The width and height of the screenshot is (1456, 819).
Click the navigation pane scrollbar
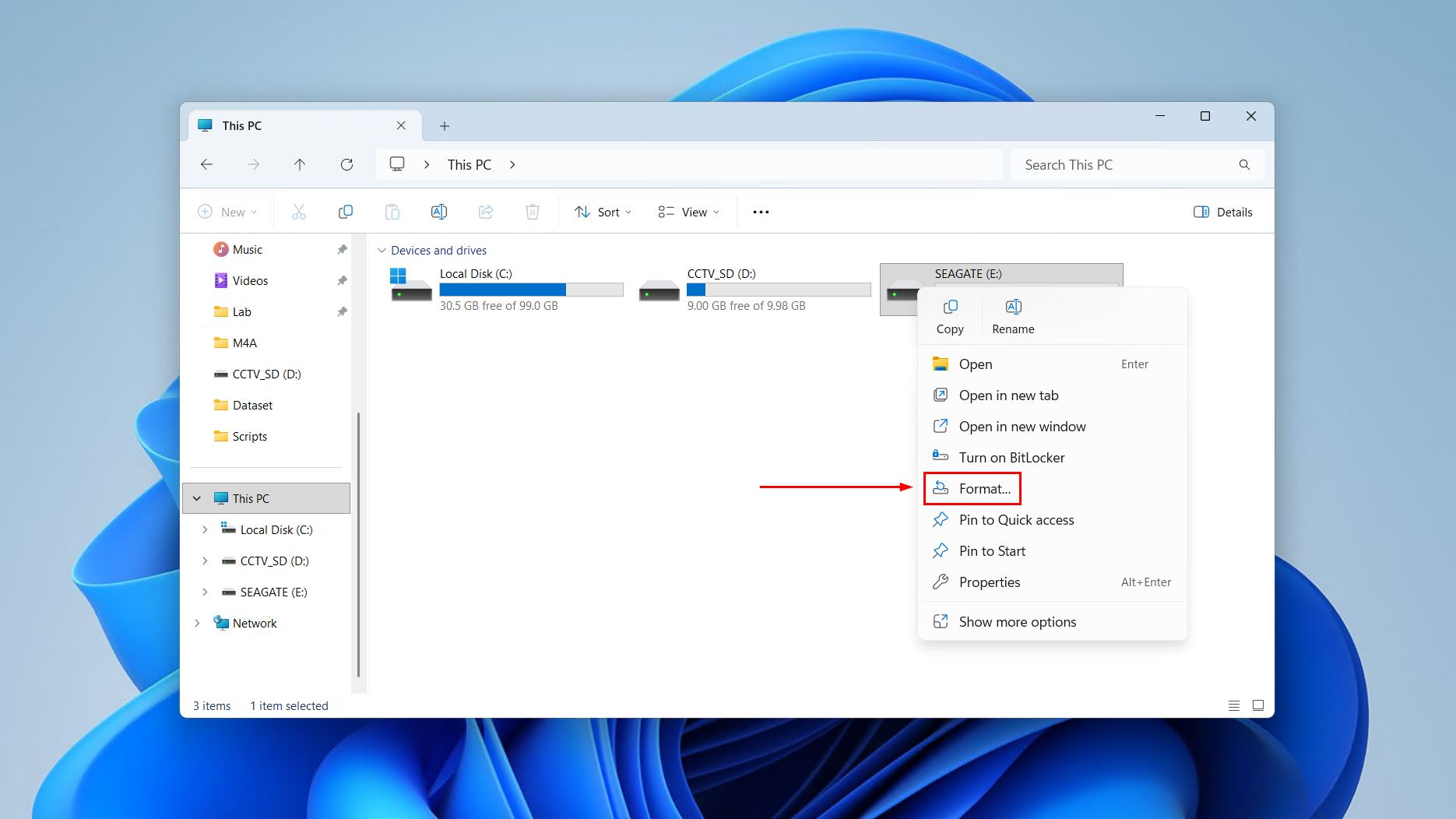point(358,545)
